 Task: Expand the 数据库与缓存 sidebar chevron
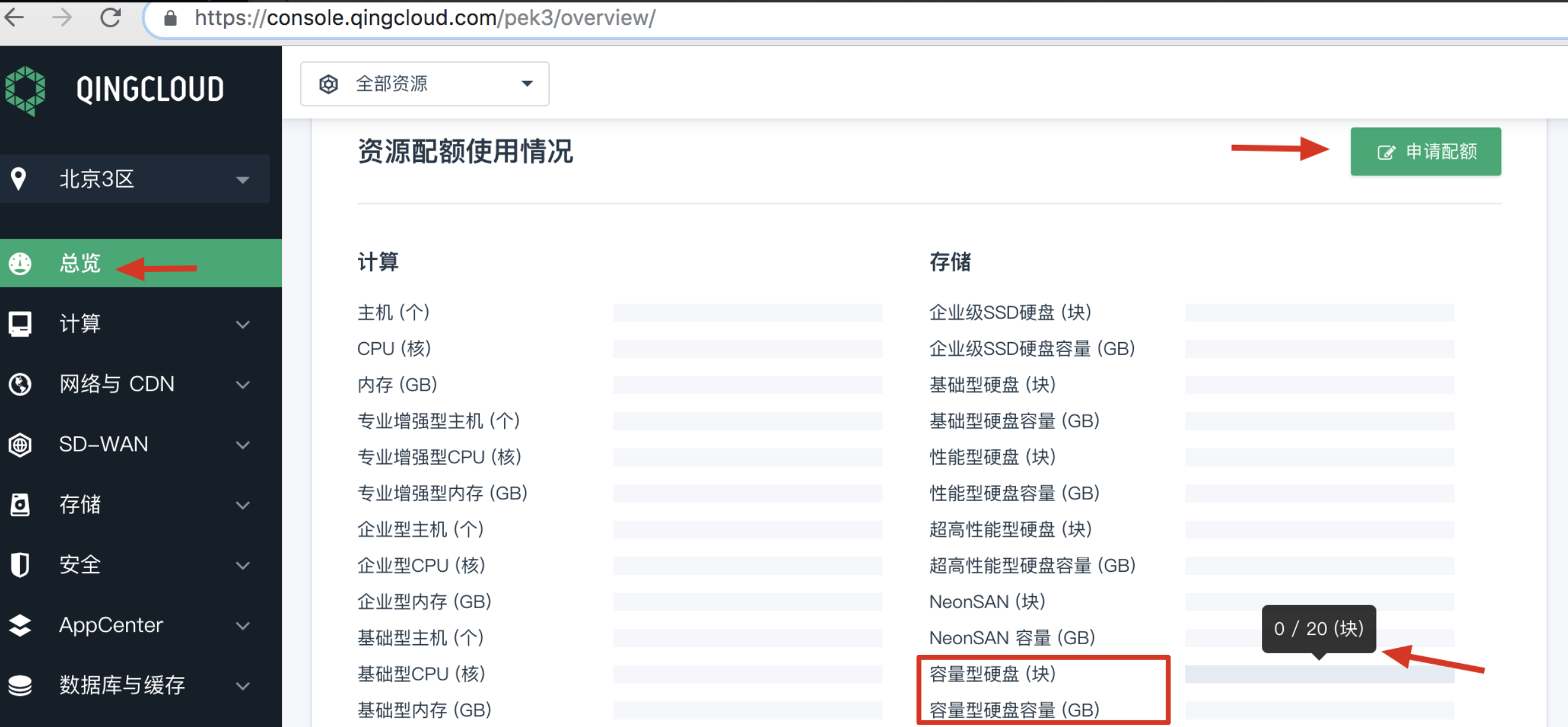243,686
